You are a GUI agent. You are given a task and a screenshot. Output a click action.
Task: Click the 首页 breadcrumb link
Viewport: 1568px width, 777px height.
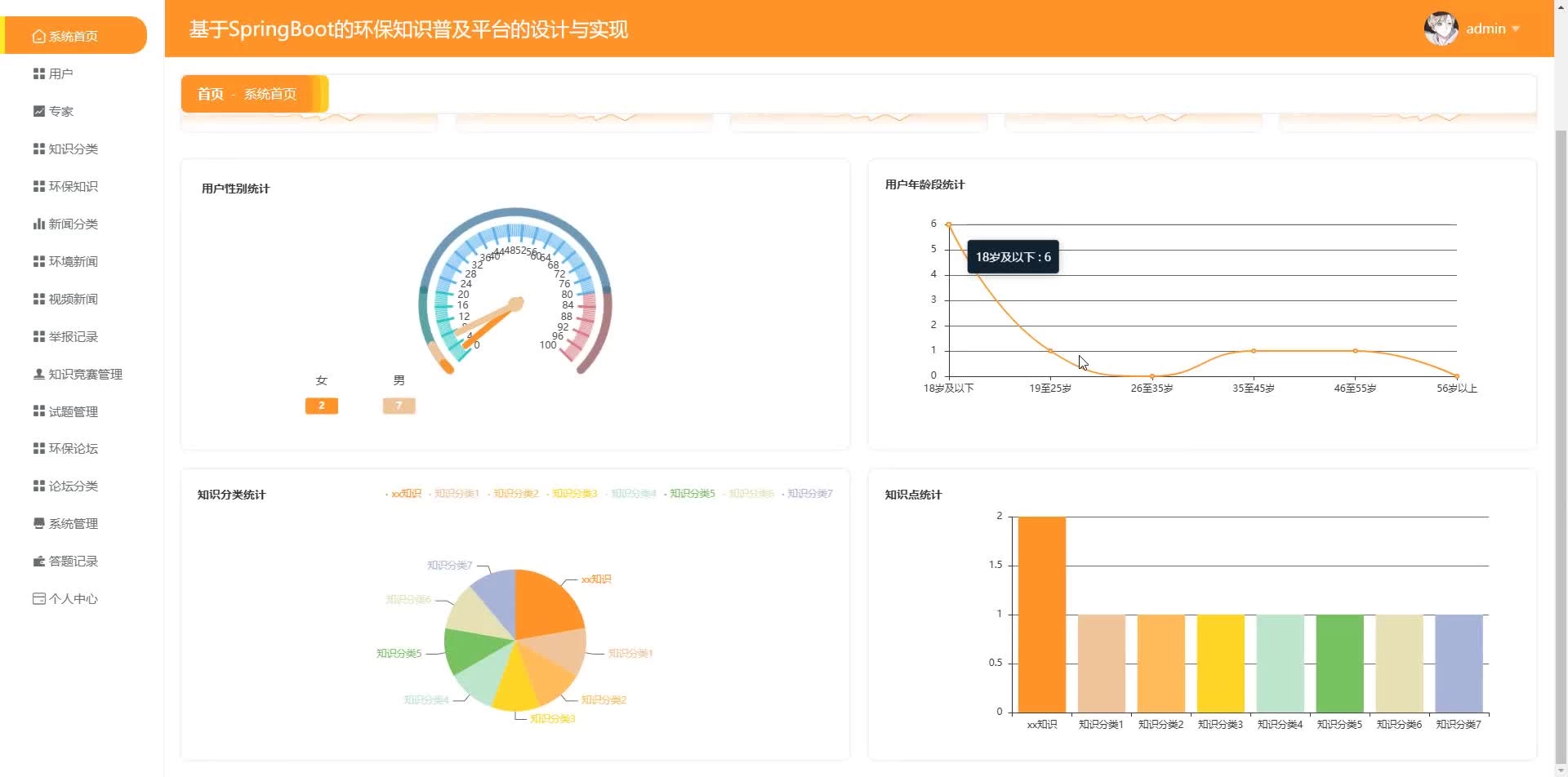(210, 94)
